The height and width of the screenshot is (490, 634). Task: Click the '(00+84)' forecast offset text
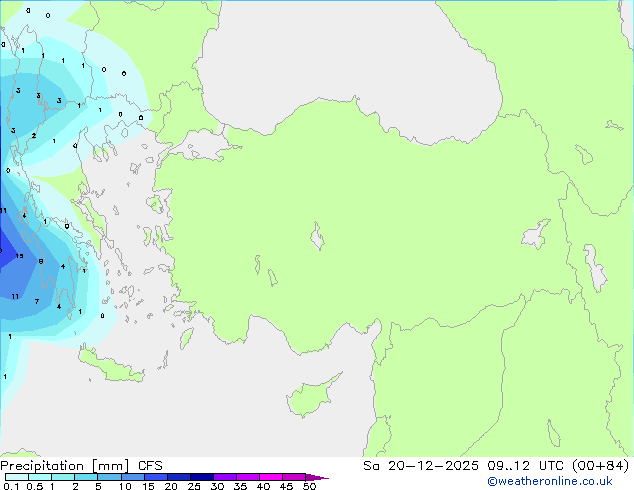click(x=601, y=466)
